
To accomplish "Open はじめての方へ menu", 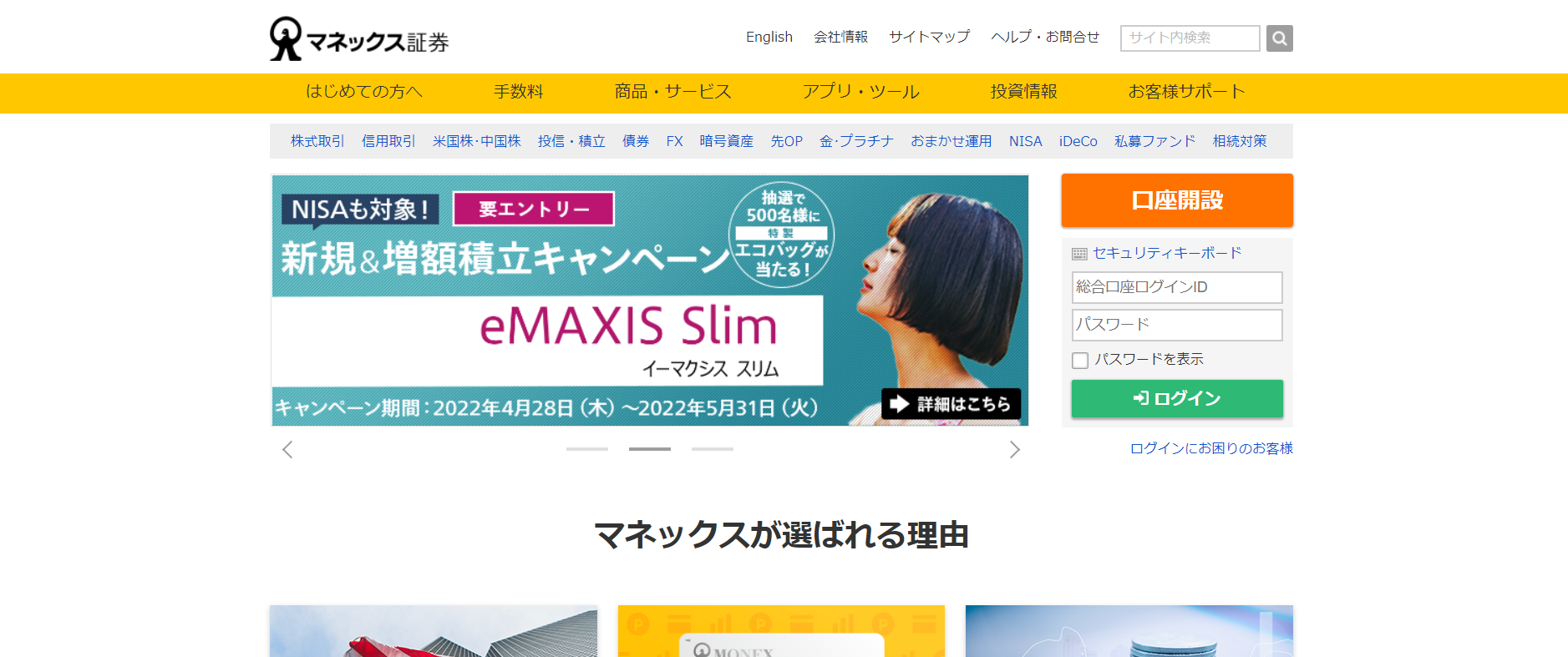I will 364,92.
